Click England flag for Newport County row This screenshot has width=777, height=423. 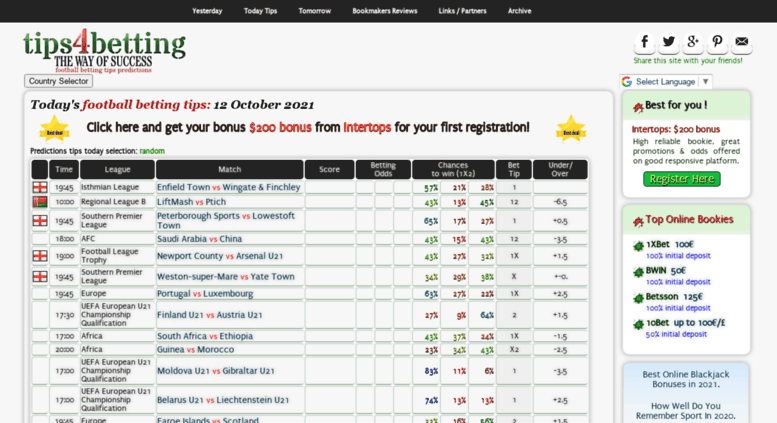click(x=40, y=256)
